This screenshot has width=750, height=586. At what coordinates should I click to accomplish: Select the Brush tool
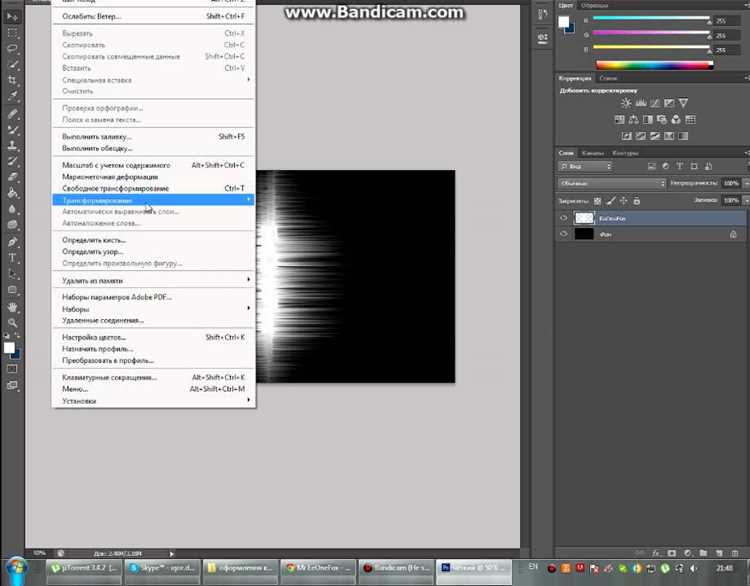[12, 130]
